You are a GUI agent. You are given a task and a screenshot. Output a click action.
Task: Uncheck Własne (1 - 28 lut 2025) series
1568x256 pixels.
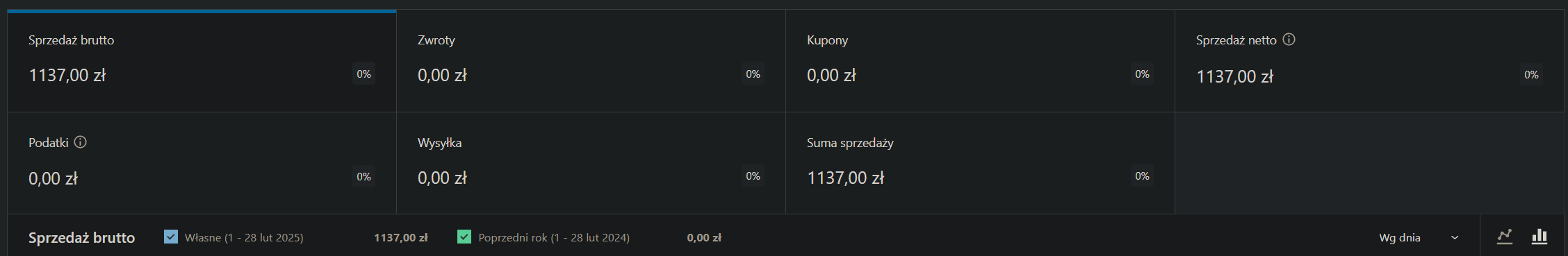coord(171,237)
